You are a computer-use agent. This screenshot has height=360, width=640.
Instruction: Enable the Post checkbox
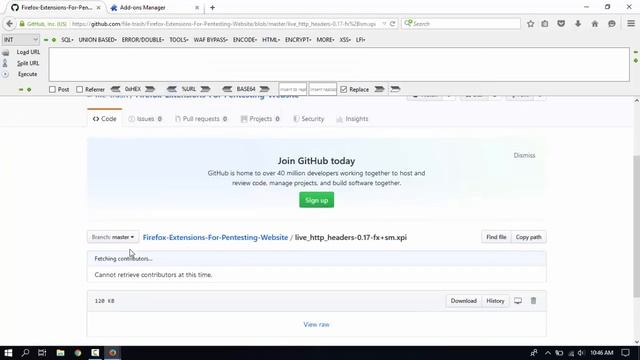click(52, 89)
